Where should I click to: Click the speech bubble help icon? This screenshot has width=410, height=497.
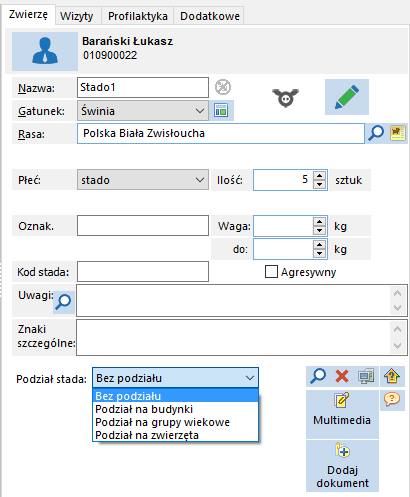pos(392,399)
